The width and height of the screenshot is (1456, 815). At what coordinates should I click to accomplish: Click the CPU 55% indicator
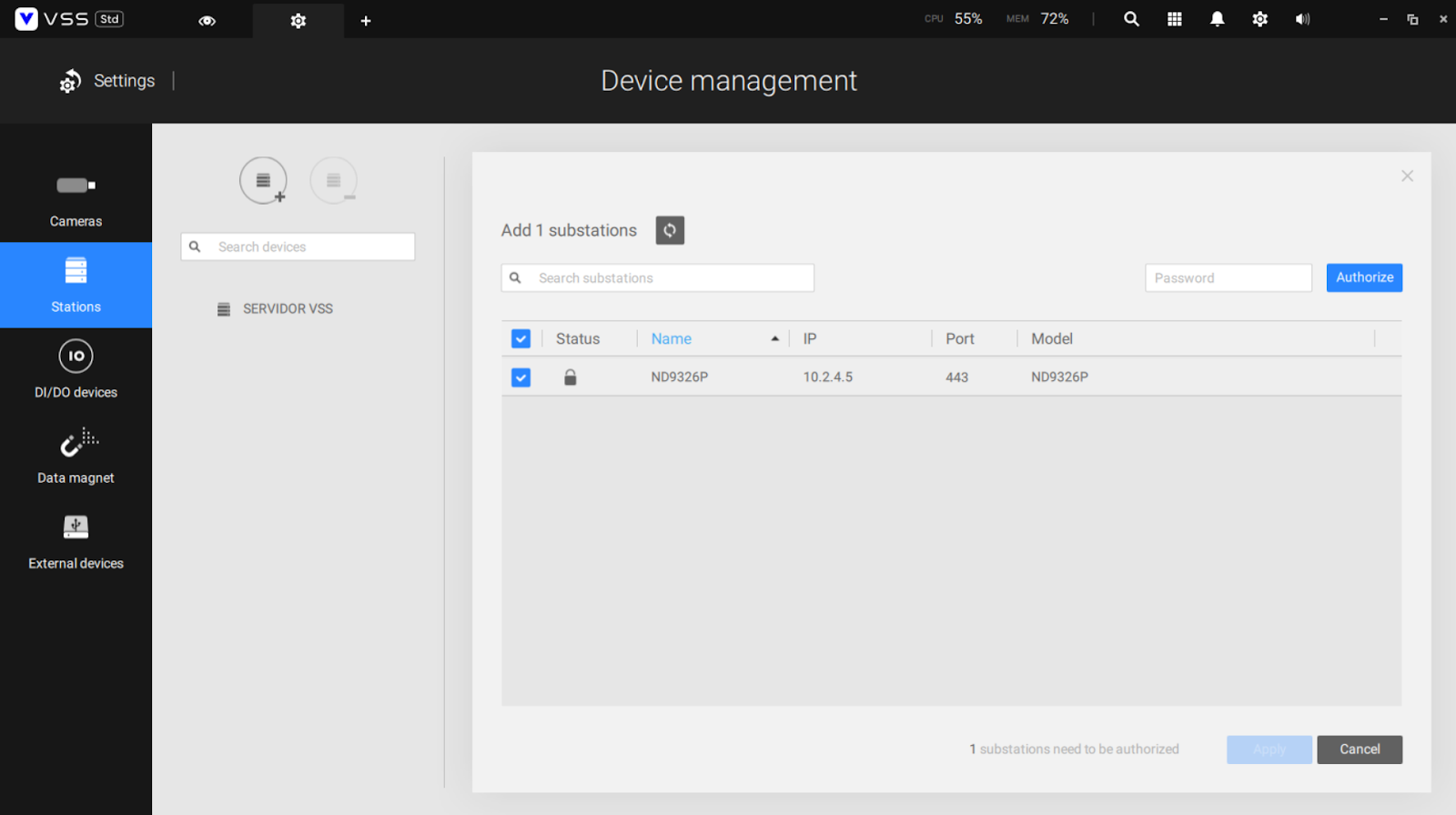click(x=953, y=19)
